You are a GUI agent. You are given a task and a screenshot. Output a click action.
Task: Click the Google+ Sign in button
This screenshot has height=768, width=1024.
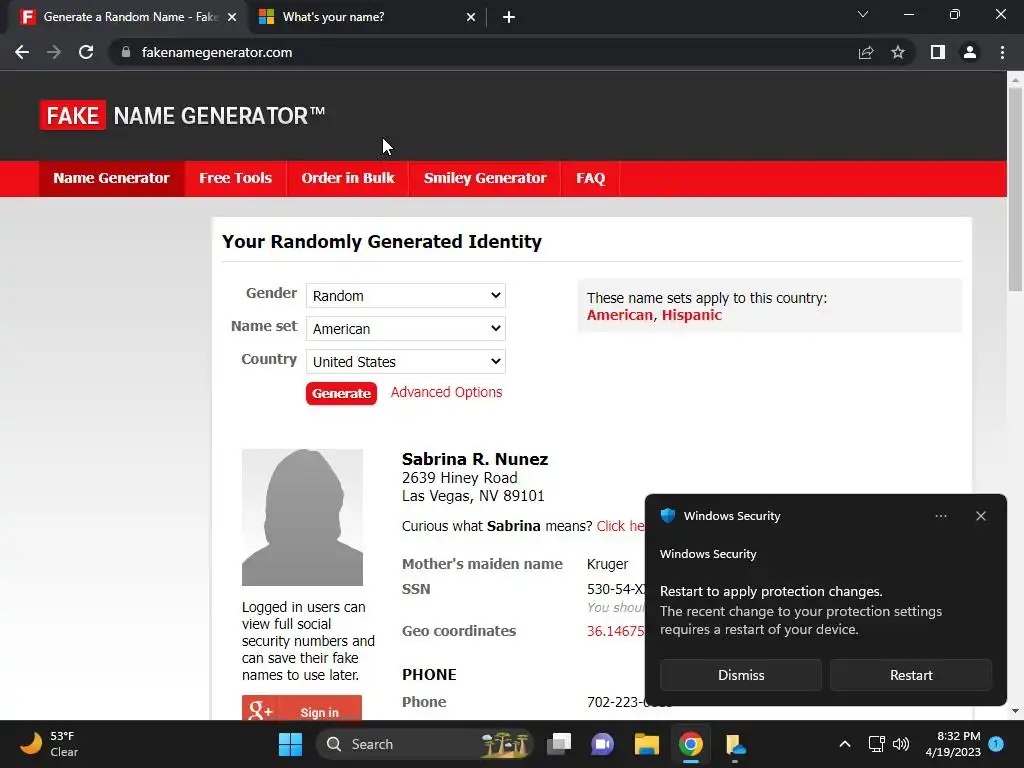(x=302, y=708)
